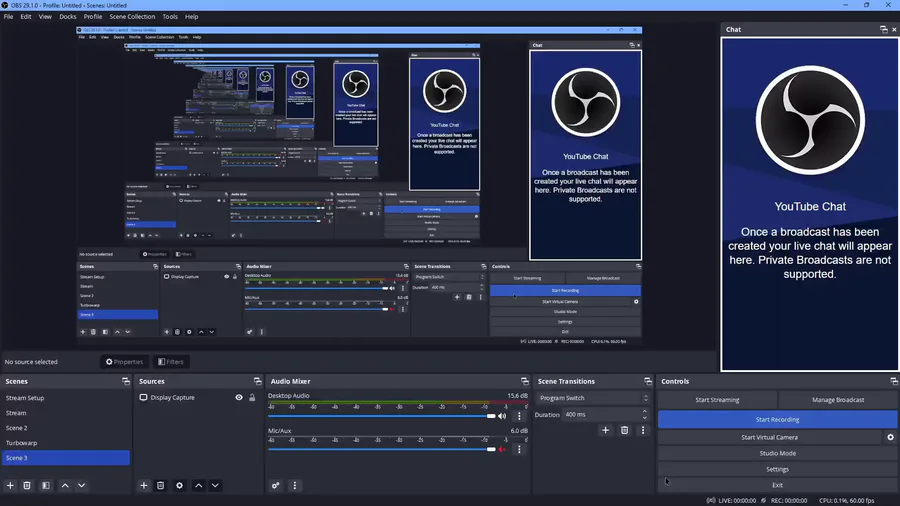Move scene up with arrow icon
The image size is (900, 506).
pos(65,485)
